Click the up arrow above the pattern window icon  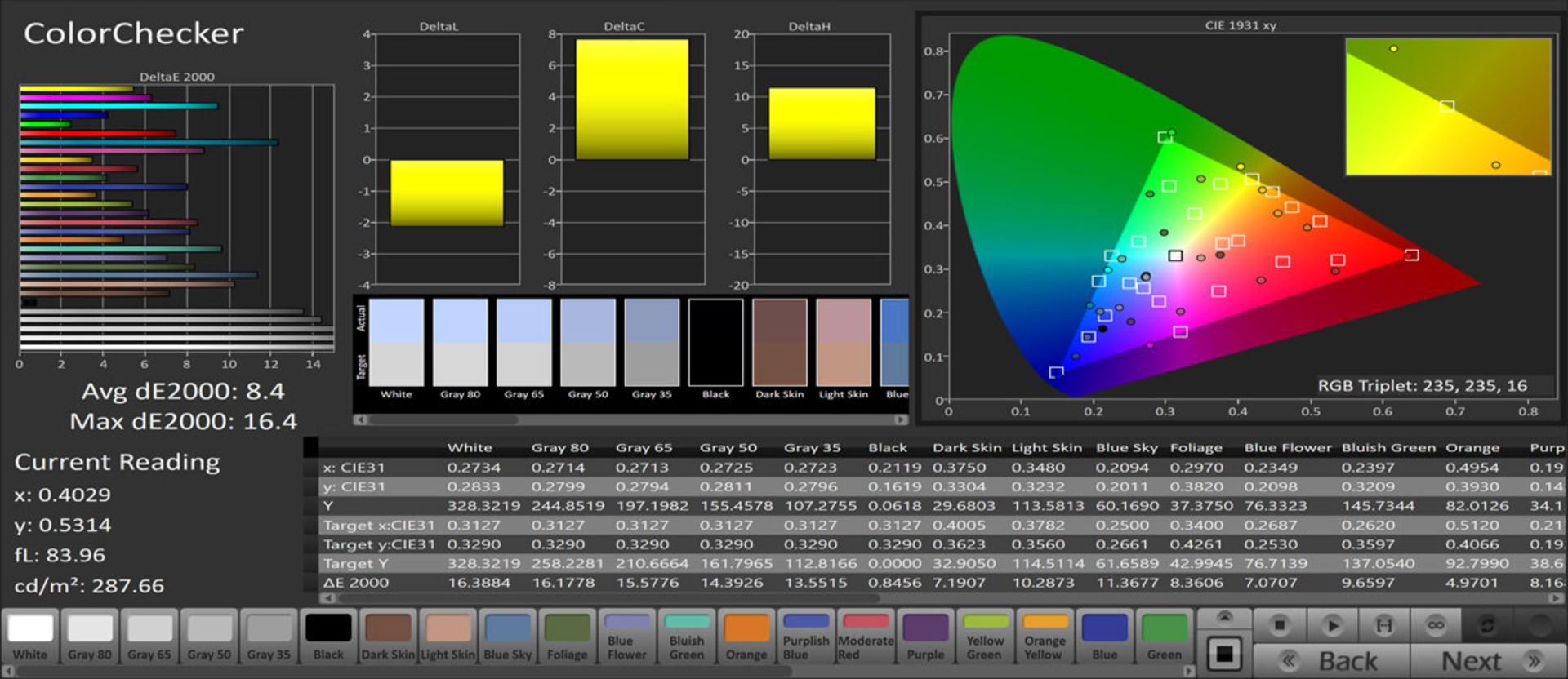[1224, 618]
